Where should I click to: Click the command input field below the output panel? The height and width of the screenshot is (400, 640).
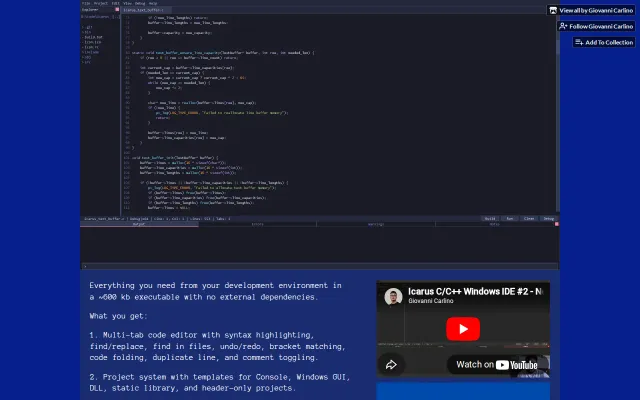320,266
